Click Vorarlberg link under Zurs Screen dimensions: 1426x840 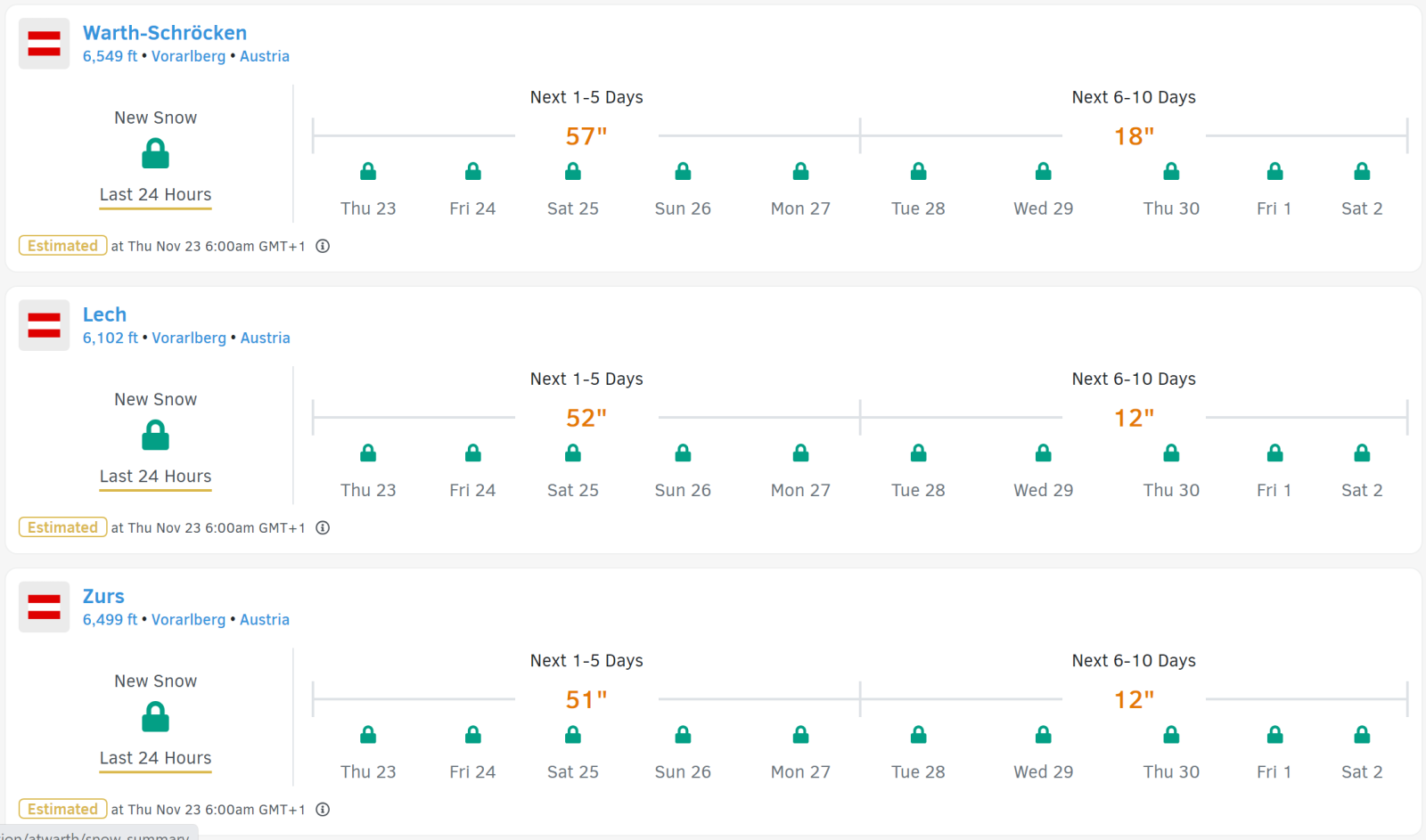coord(188,619)
